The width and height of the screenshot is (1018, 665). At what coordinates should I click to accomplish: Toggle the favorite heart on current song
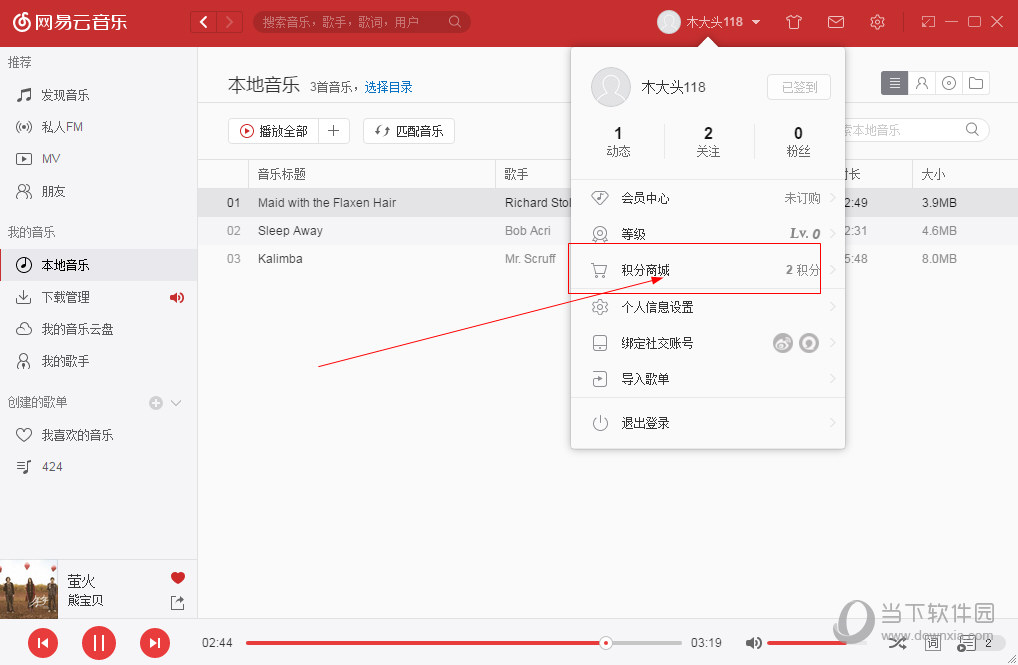177,577
